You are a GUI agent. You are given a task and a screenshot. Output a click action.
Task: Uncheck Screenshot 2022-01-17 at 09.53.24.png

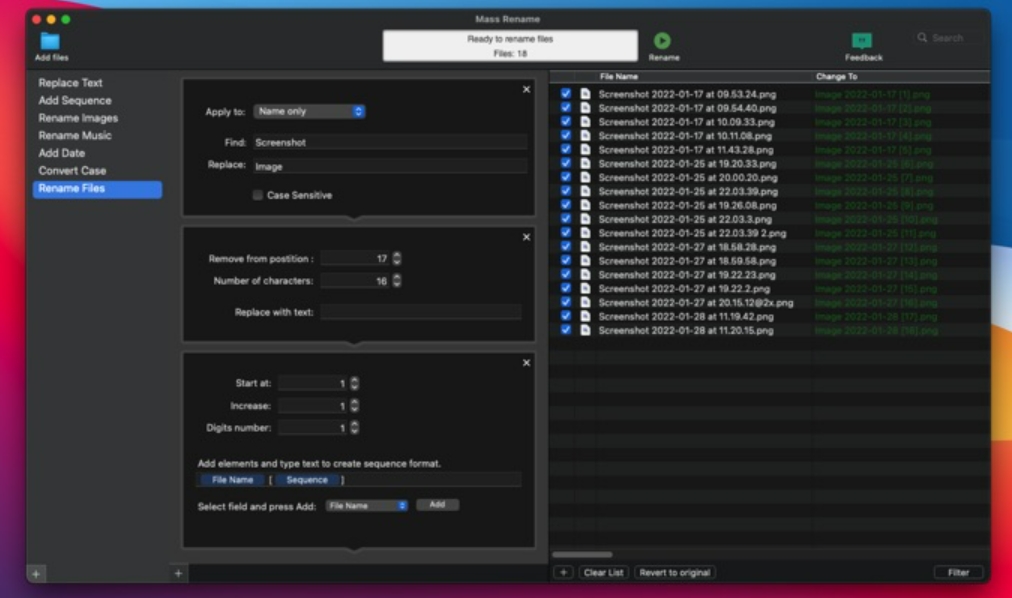tap(565, 94)
